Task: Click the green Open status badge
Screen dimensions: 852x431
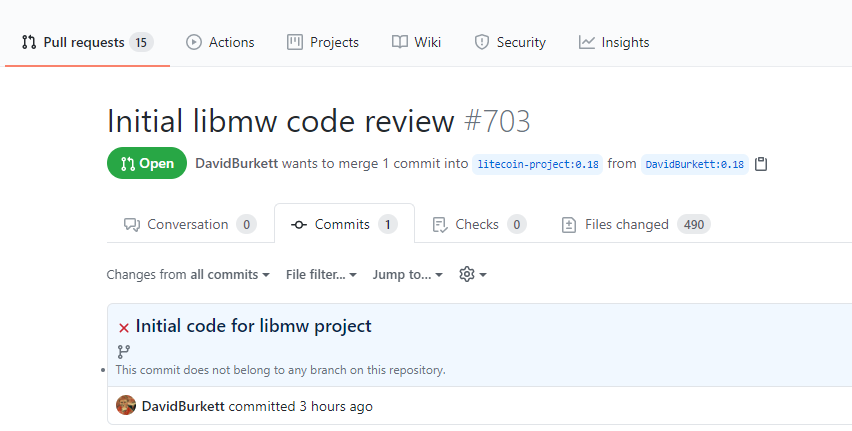Action: [x=147, y=163]
